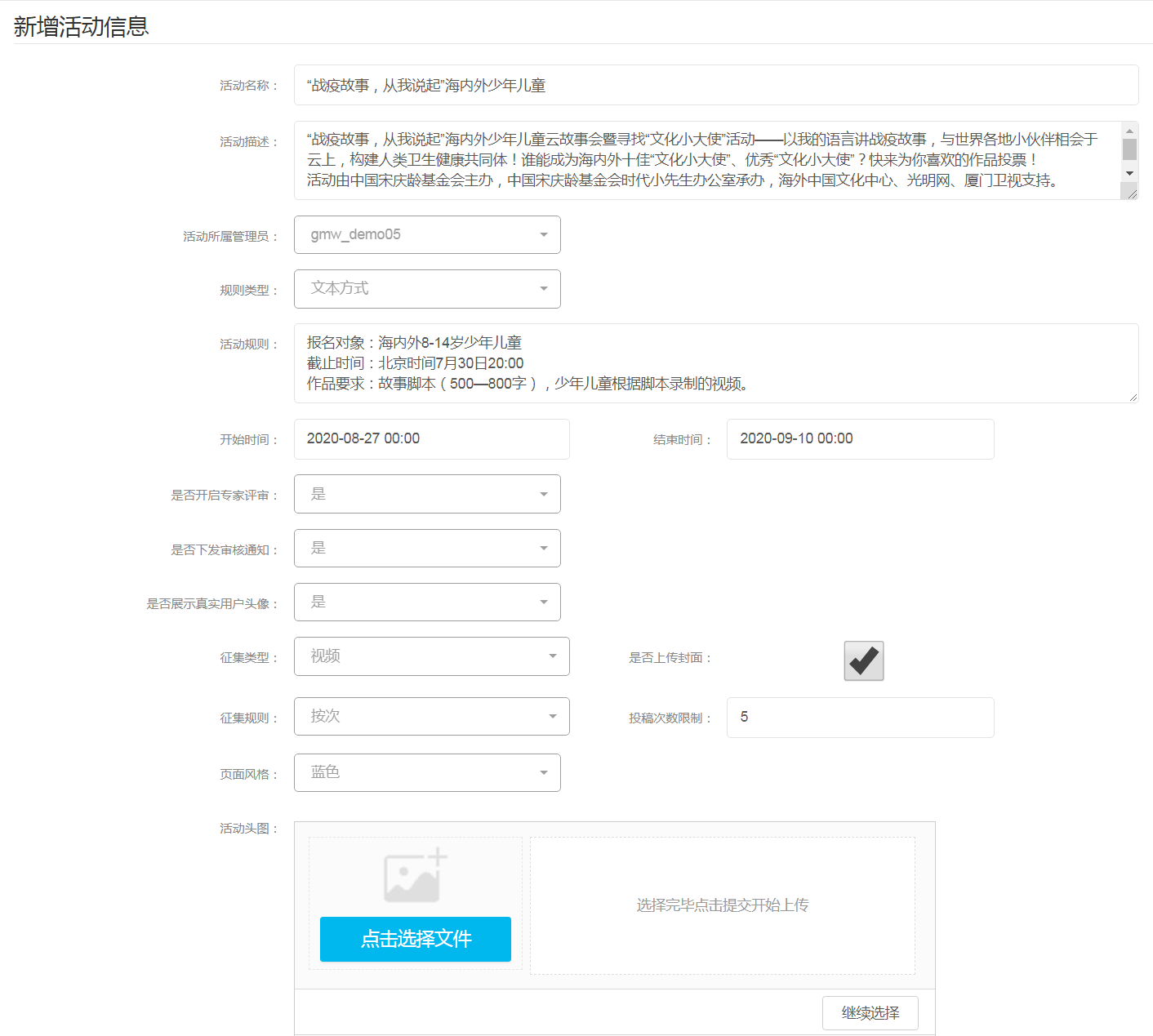
Task: Click the 活动规则 textarea resize handle
Action: [x=1133, y=398]
